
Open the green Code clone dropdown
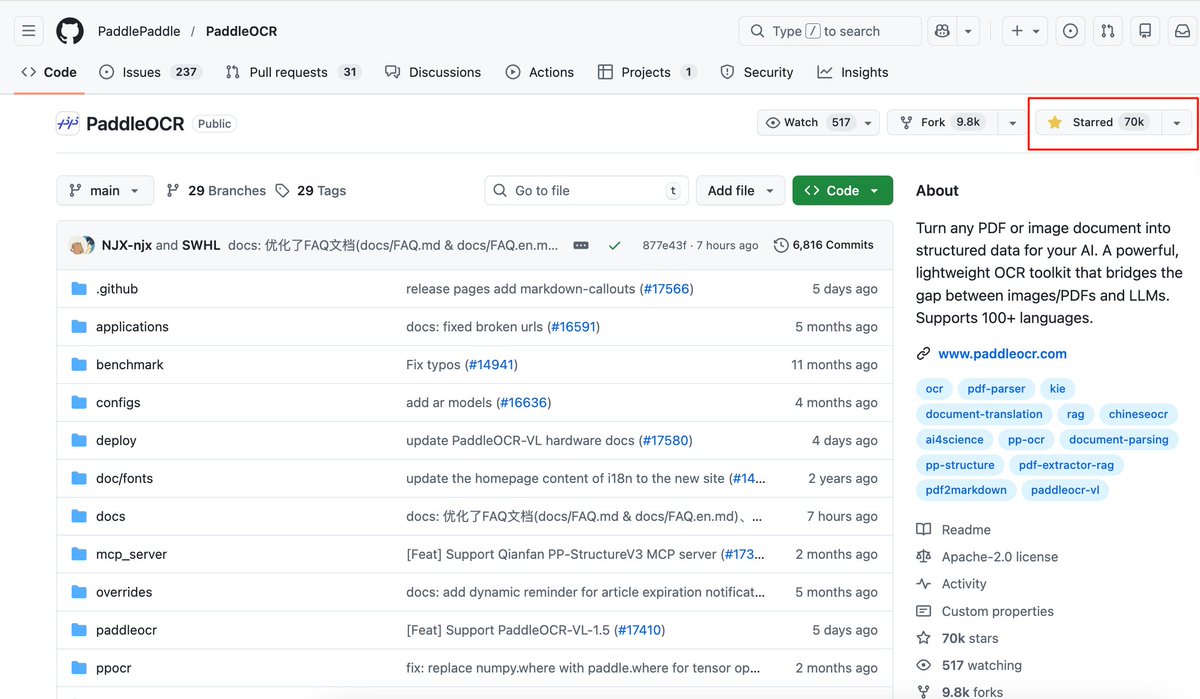[842, 191]
